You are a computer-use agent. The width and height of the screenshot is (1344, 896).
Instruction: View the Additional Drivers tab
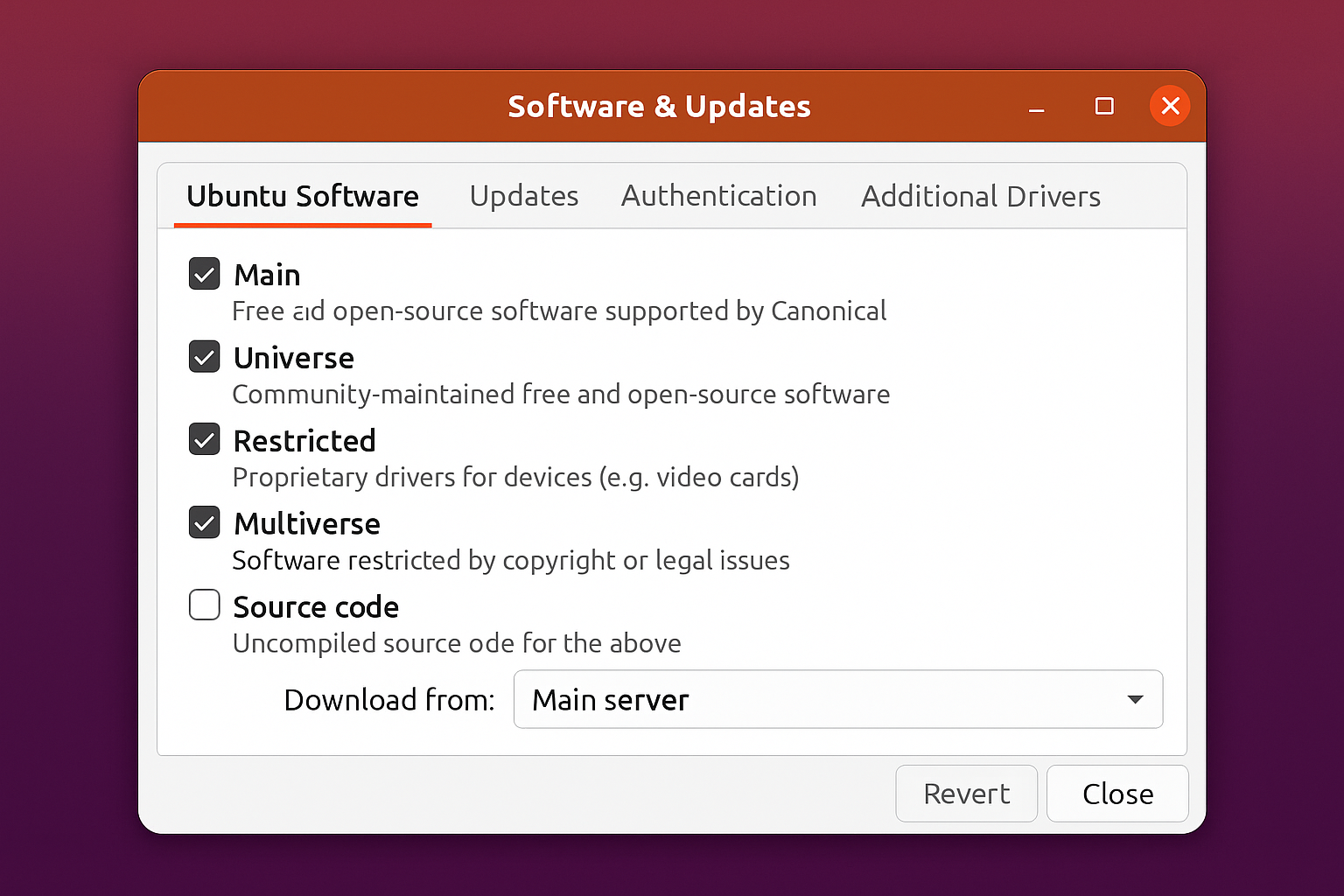pyautogui.click(x=980, y=196)
